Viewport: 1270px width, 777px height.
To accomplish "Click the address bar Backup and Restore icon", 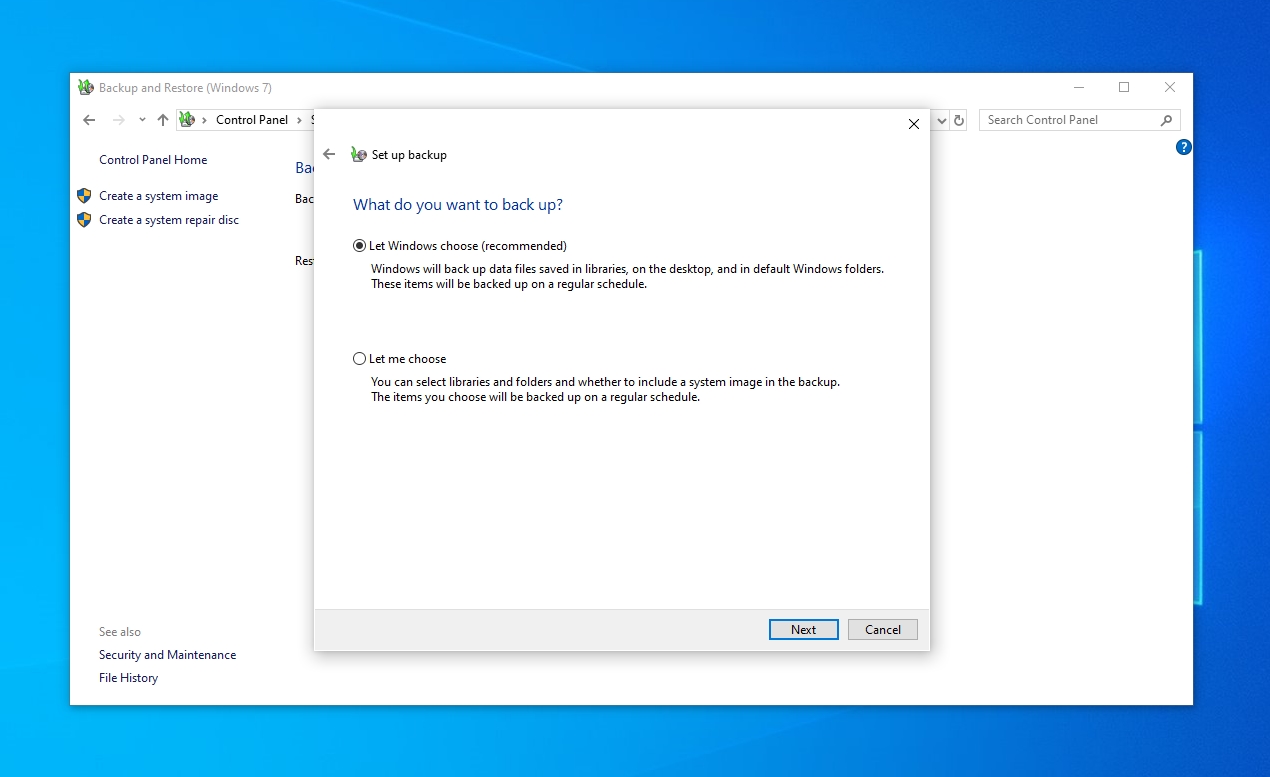I will 187,120.
